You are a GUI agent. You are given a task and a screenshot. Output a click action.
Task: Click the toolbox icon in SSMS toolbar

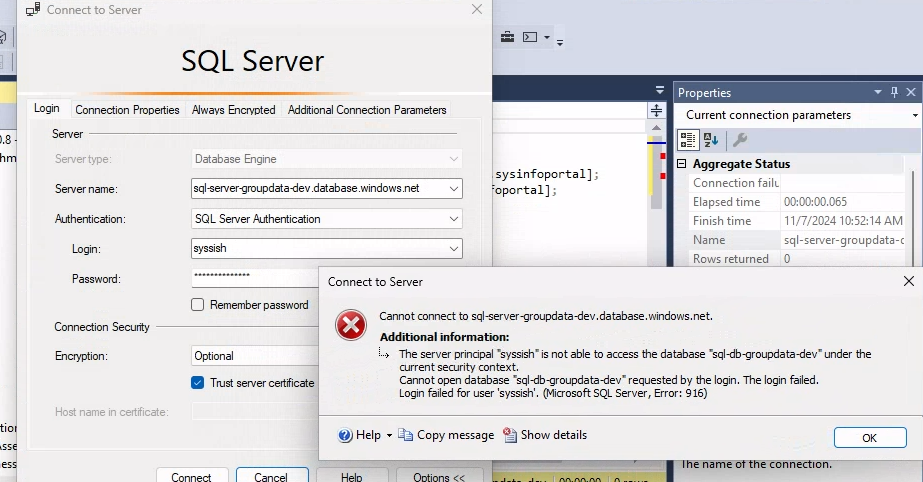pos(507,37)
